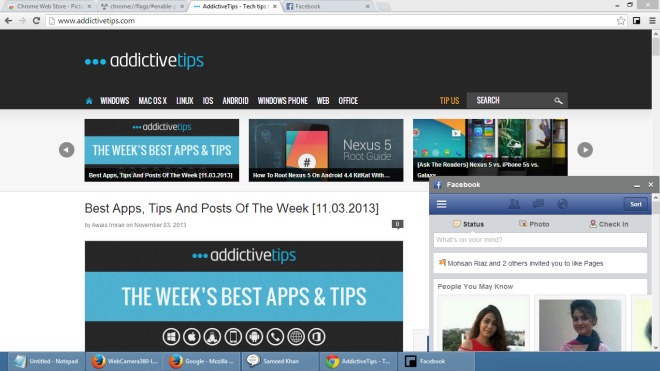This screenshot has width=660, height=371.
Task: Switch to Chrome Web Store tab
Action: pos(50,6)
